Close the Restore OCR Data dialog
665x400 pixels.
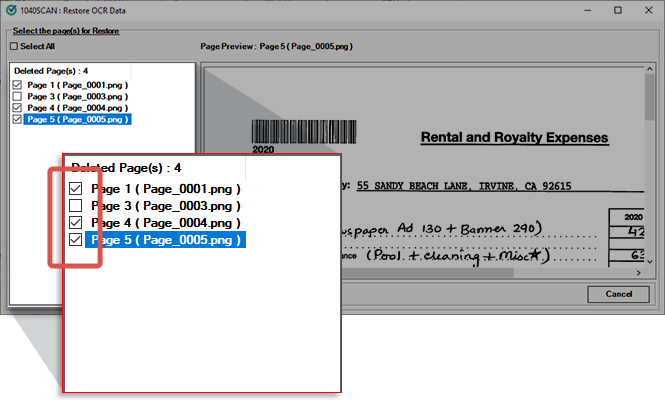pyautogui.click(x=647, y=9)
